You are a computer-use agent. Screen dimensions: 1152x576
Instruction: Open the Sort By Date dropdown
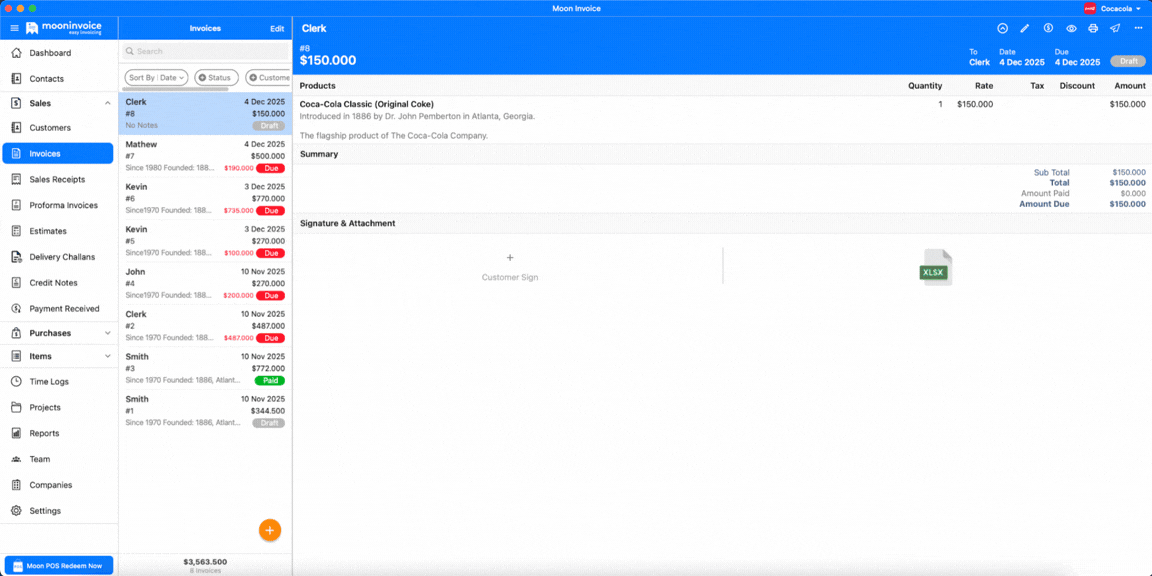156,77
